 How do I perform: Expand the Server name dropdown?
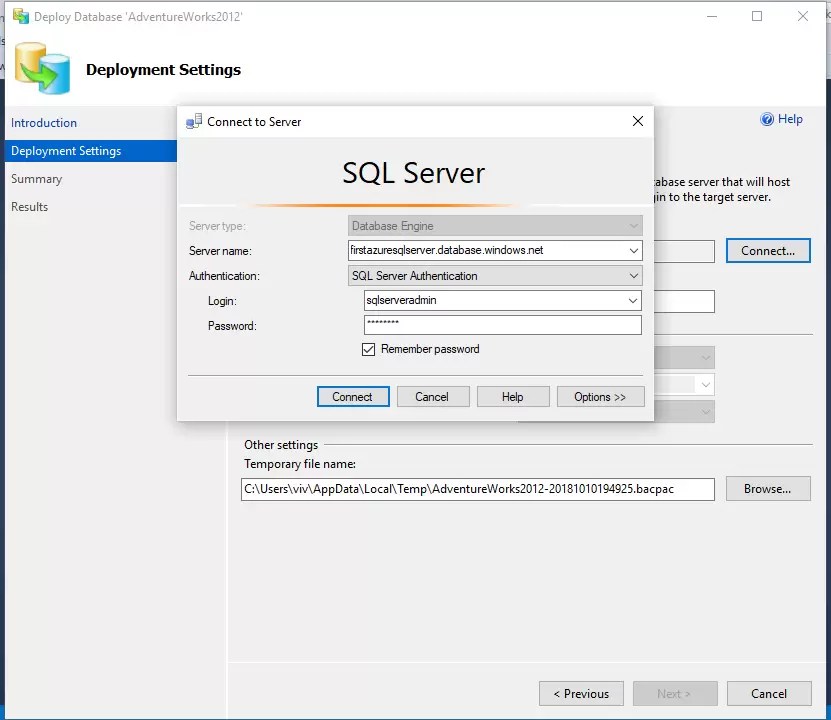click(633, 251)
